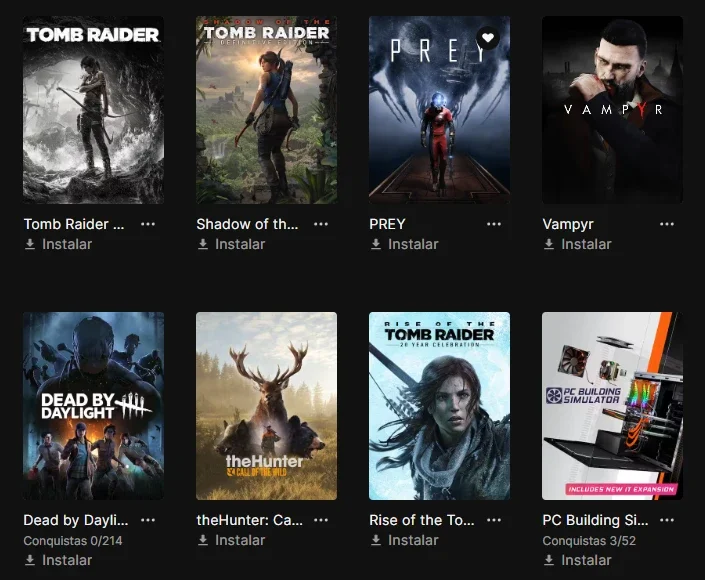Open three-dot menu for PREY

pyautogui.click(x=494, y=224)
